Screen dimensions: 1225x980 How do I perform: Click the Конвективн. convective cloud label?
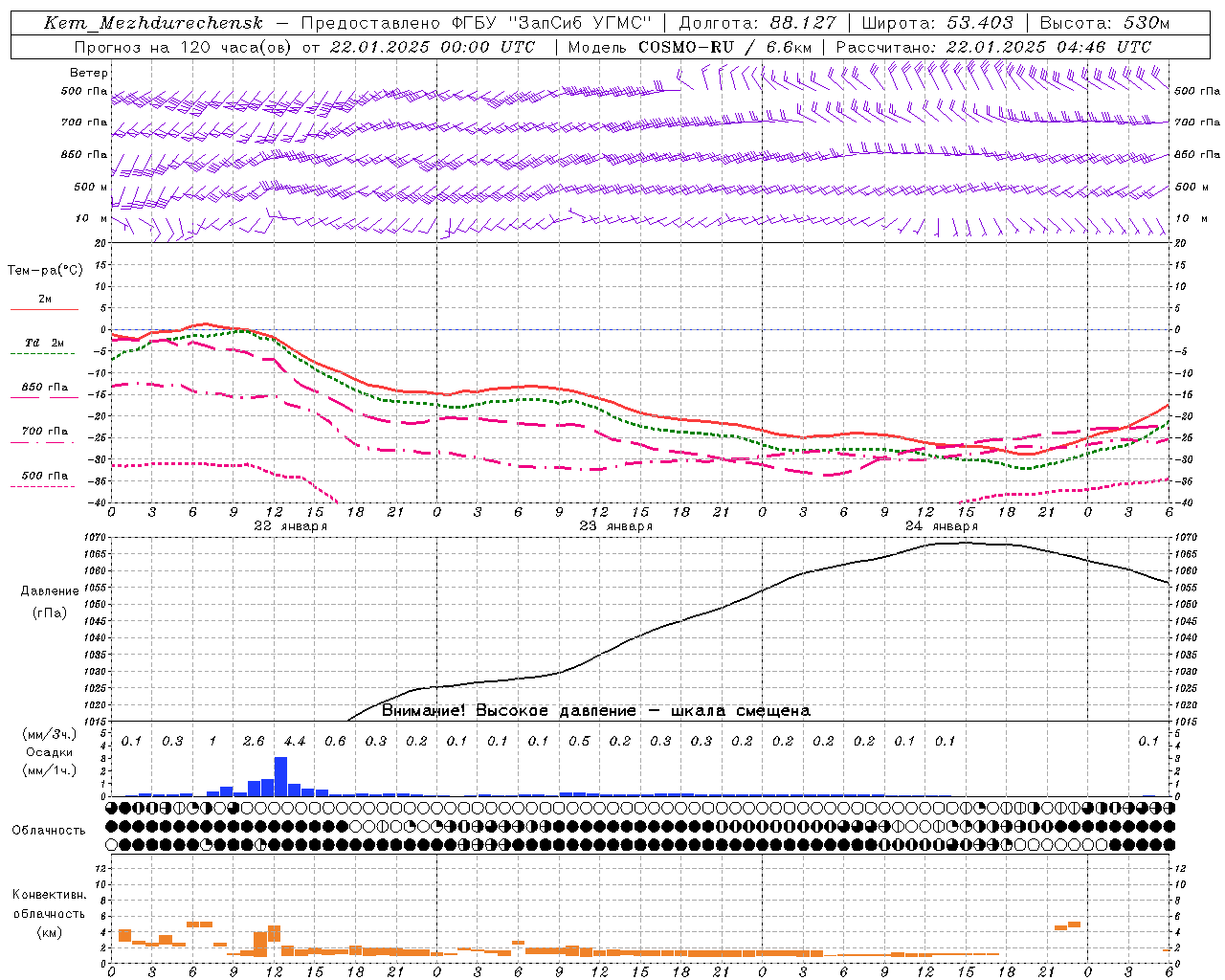[x=50, y=895]
